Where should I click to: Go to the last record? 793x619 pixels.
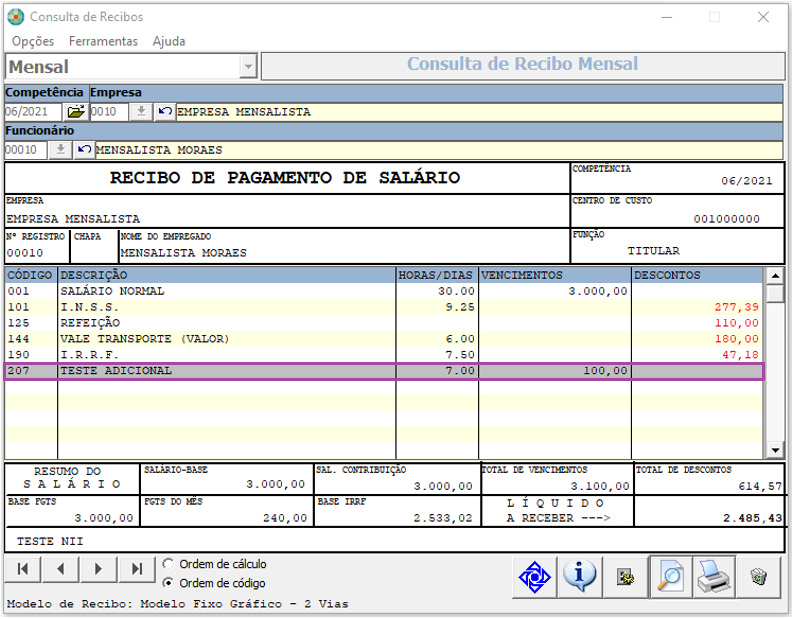137,569
